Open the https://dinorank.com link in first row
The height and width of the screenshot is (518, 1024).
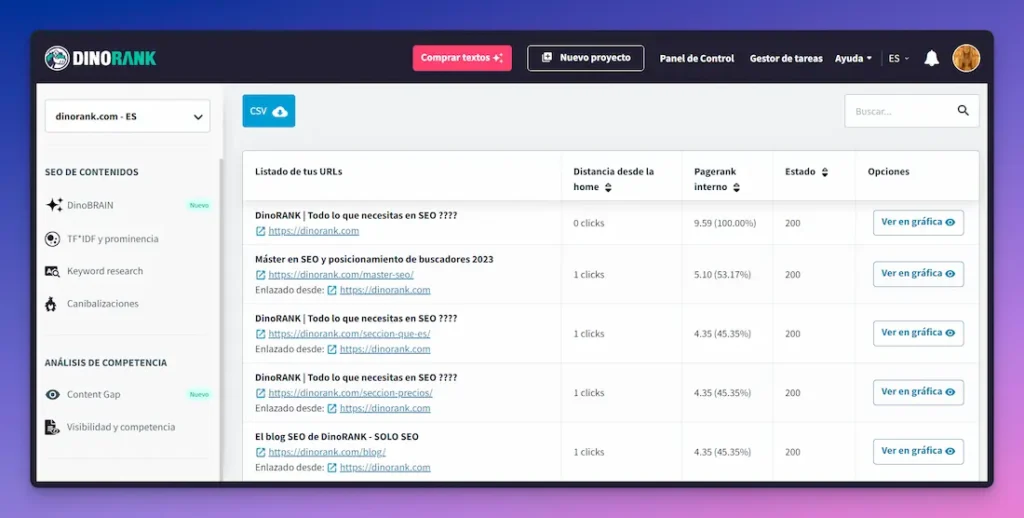click(x=313, y=231)
